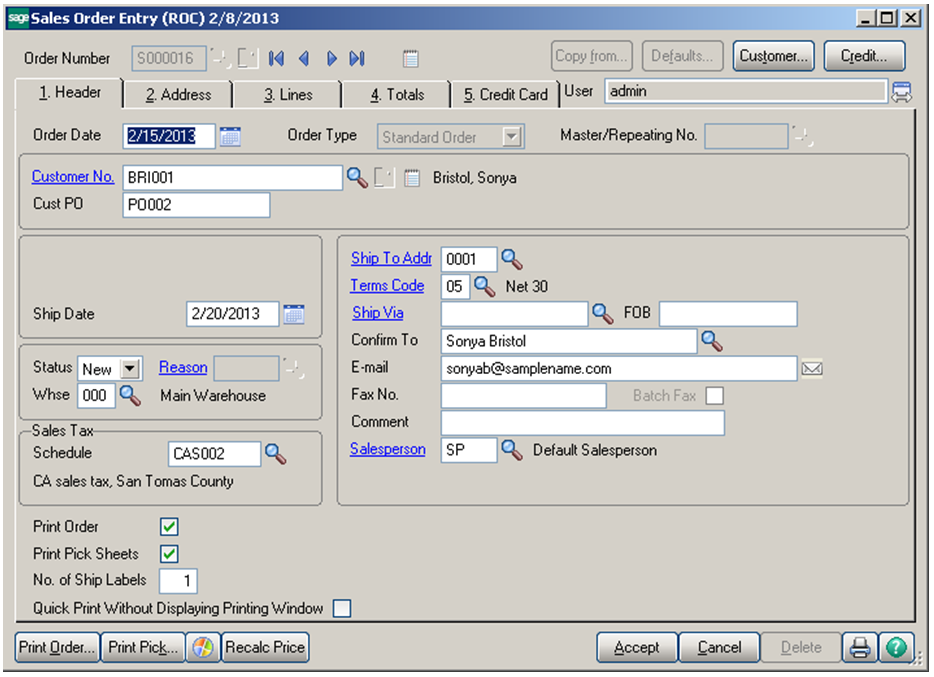Open the Salesperson lookup magnifier

512,449
